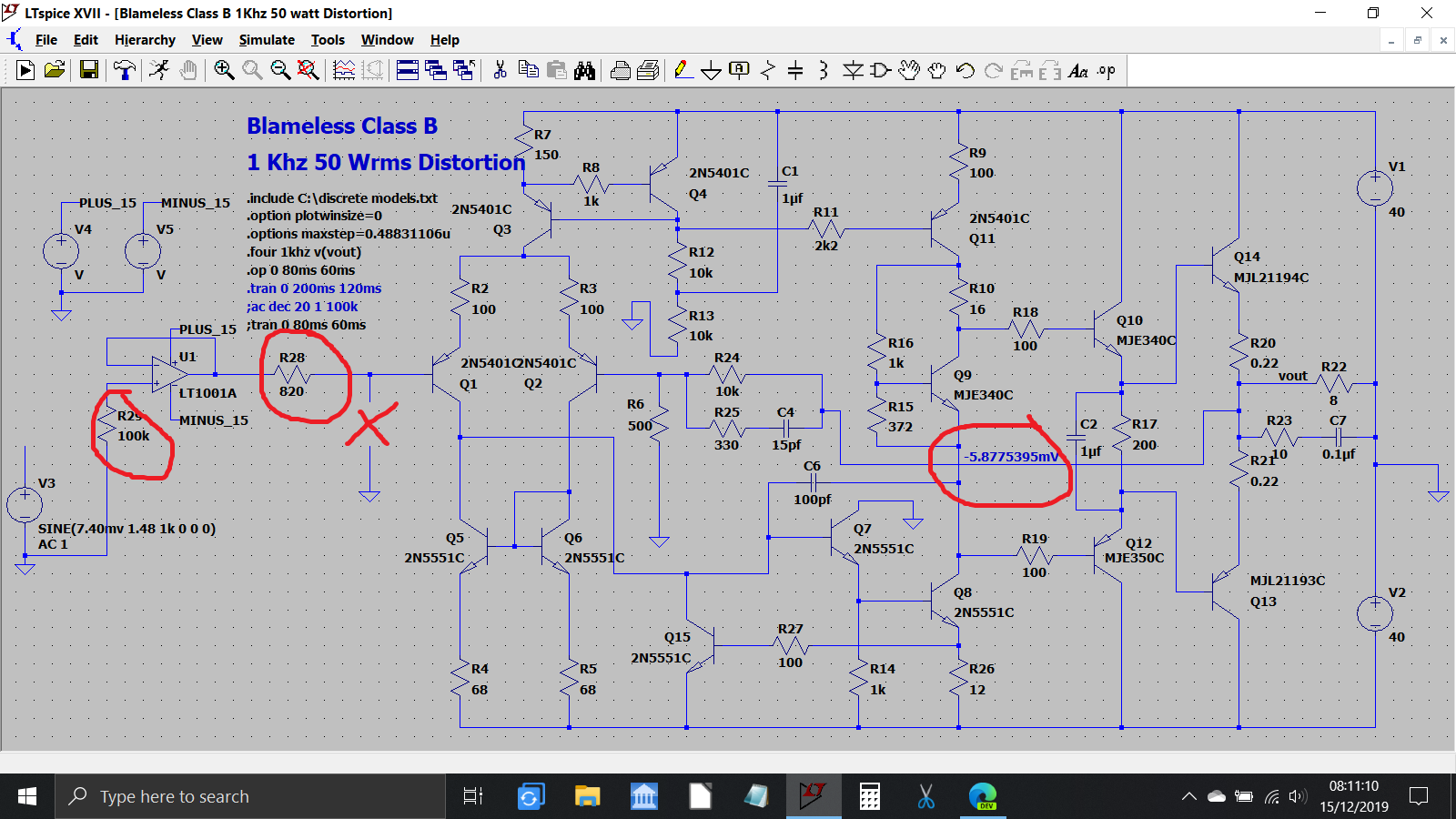
Task: Click the 'MJL21194C' transistor label
Action: tap(1271, 278)
